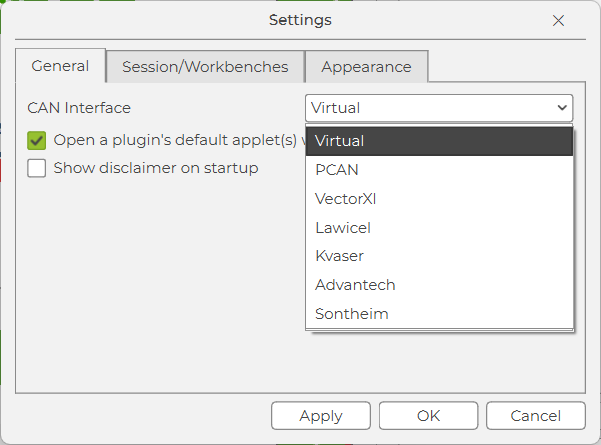Pick VectorXI as the CAN interface
The image size is (601, 445).
(x=439, y=199)
